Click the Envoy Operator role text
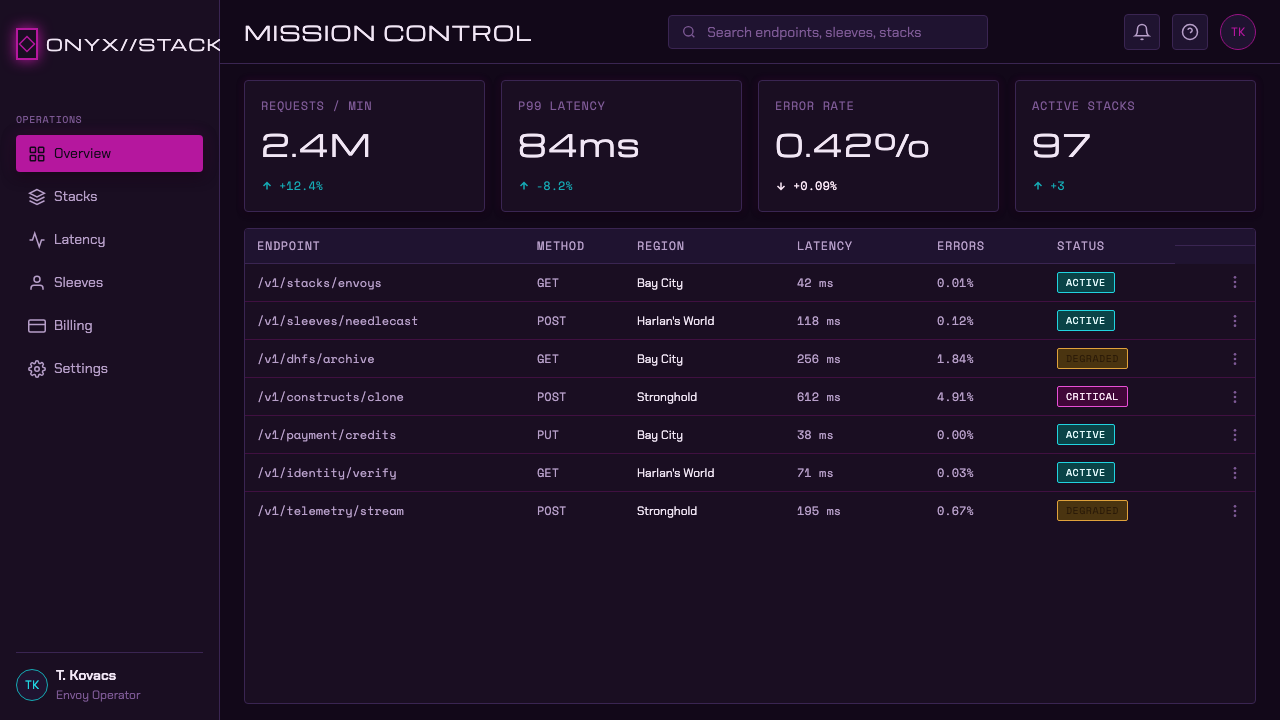 tap(98, 695)
